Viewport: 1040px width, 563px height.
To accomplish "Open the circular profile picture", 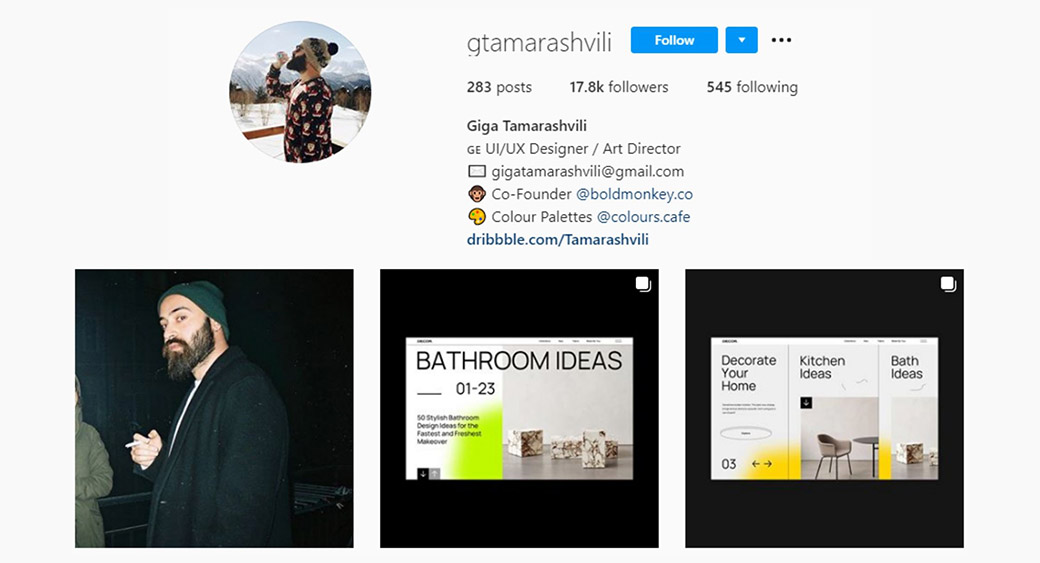I will coord(300,92).
